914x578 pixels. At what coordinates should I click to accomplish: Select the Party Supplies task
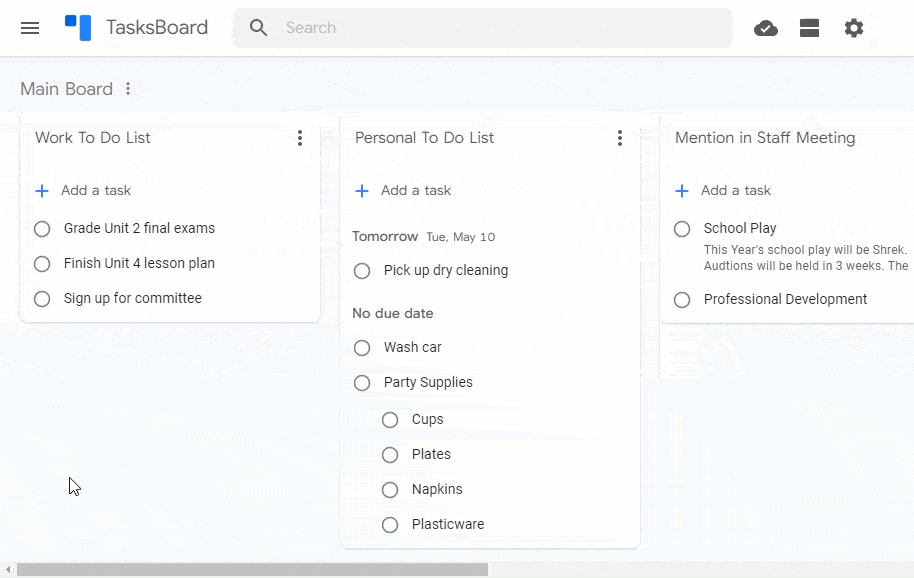point(428,382)
